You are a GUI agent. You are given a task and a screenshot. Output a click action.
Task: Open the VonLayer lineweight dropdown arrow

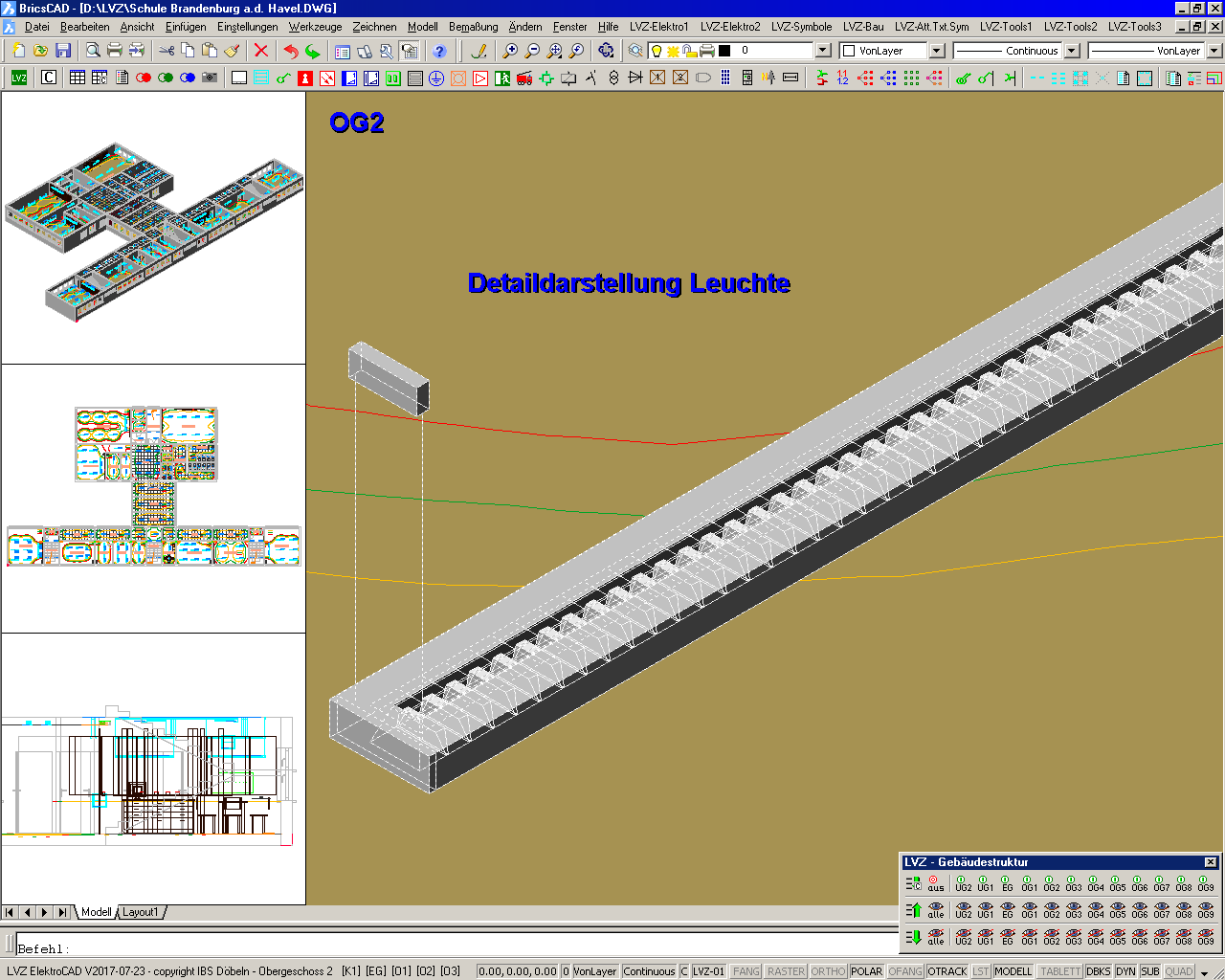click(x=1214, y=51)
